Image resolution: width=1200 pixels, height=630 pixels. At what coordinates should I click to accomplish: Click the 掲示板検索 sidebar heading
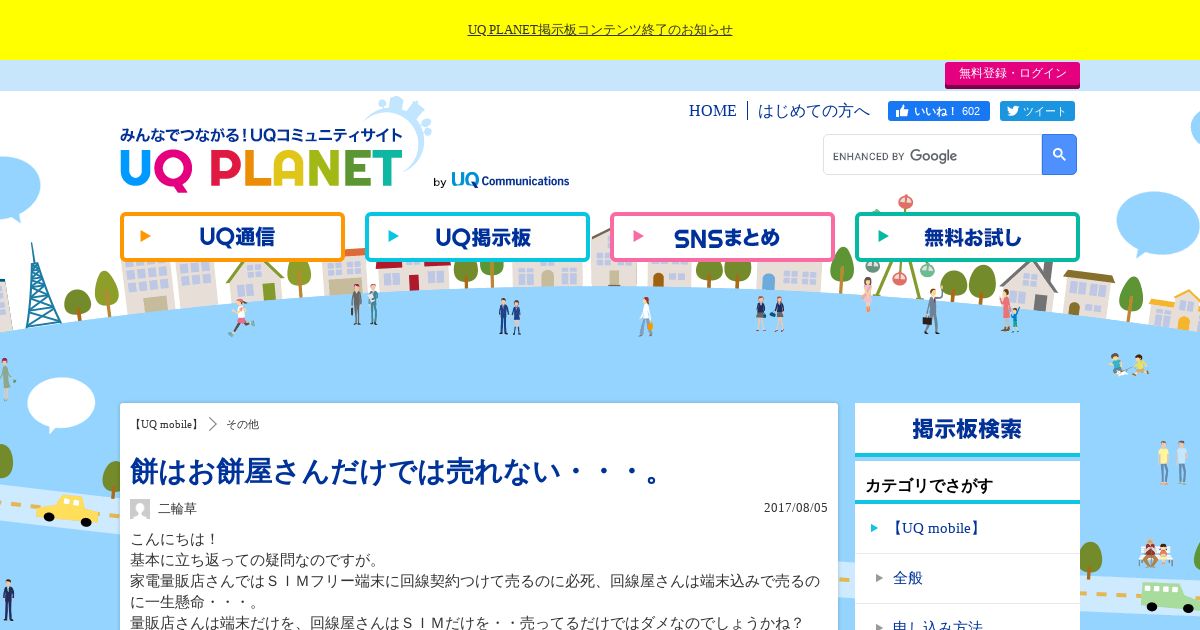tap(967, 429)
